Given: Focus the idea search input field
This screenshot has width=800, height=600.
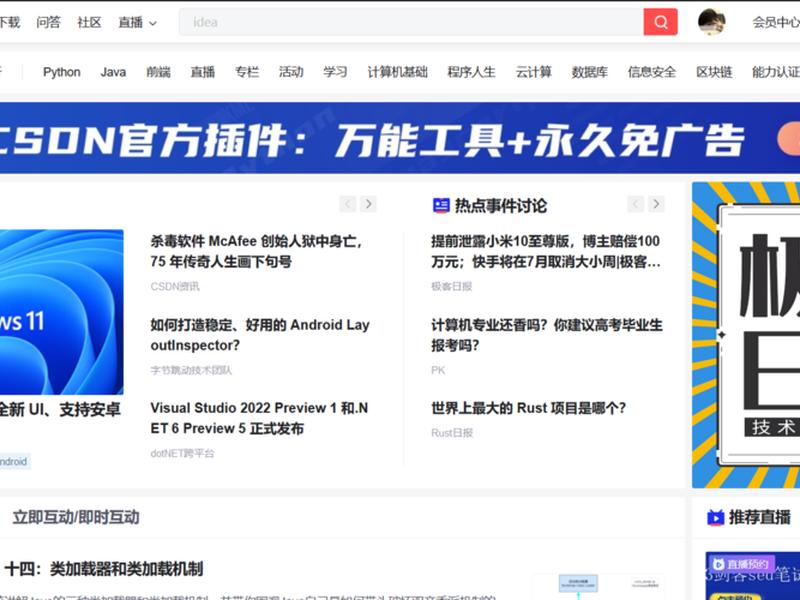Looking at the screenshot, I should tap(411, 22).
